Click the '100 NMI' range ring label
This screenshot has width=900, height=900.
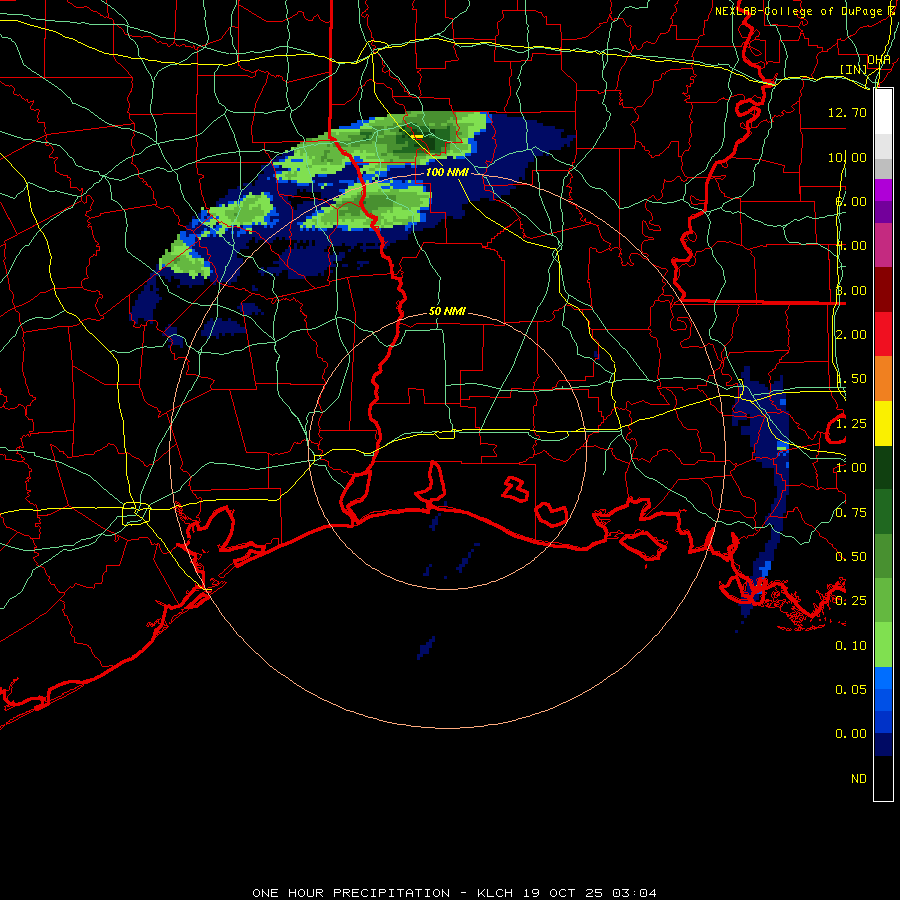[447, 172]
